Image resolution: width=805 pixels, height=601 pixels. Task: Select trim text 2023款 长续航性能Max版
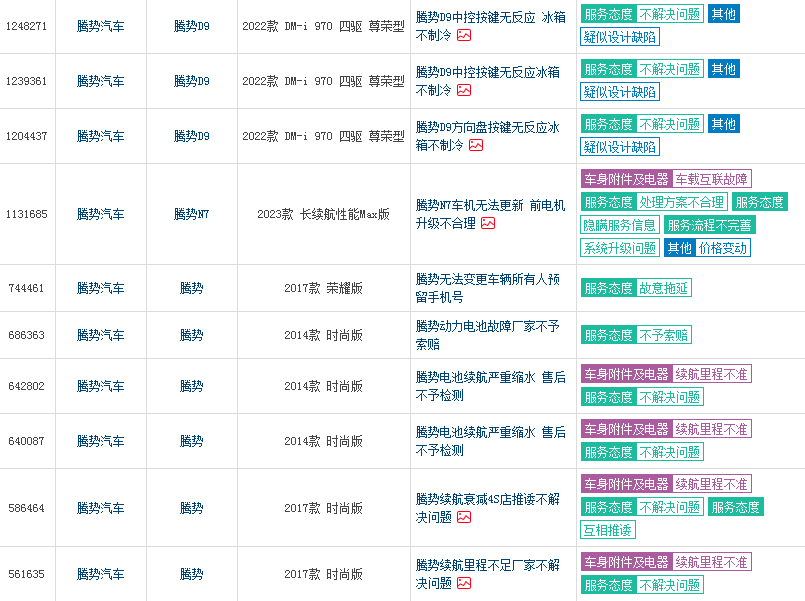tap(323, 214)
